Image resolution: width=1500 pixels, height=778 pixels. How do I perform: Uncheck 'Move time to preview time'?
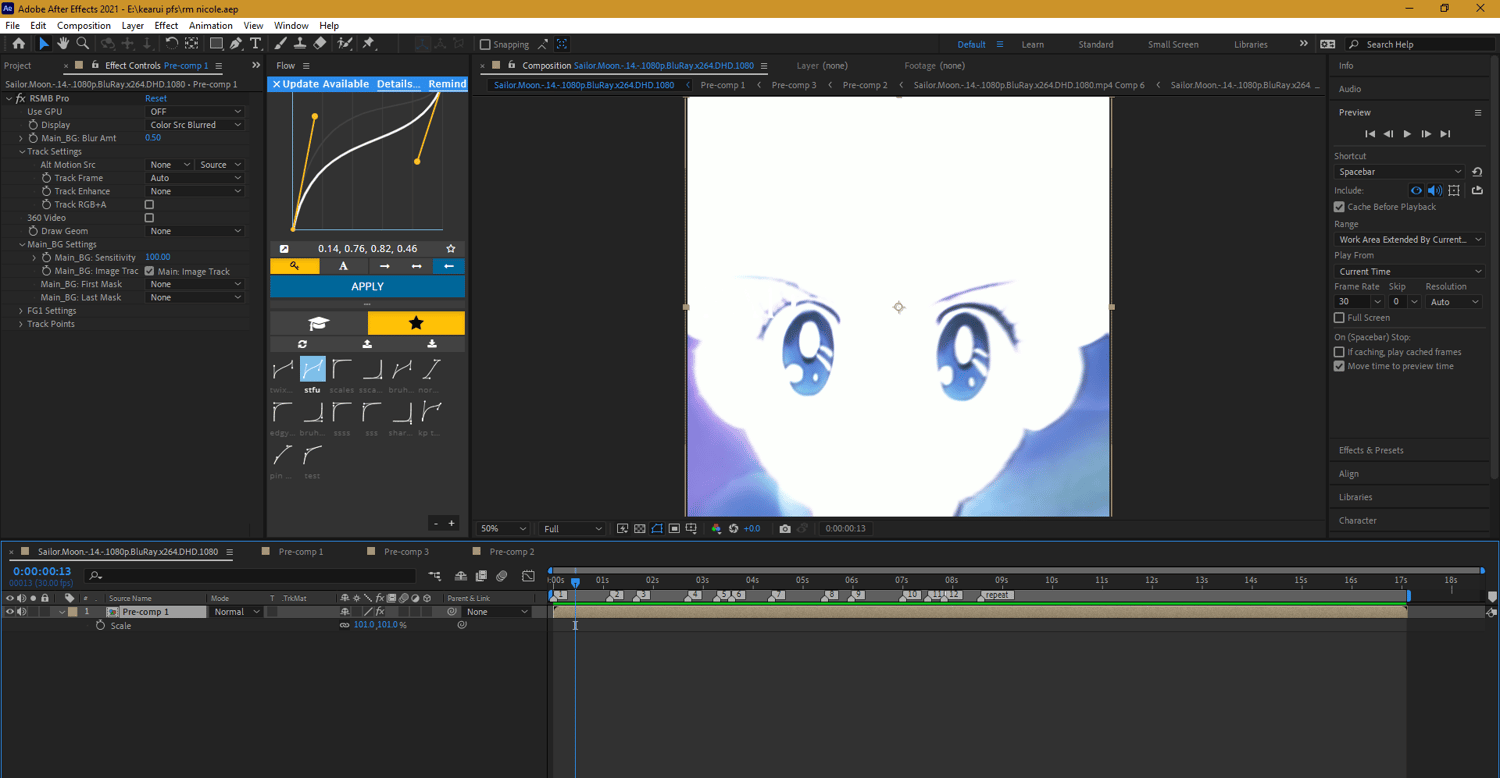(1339, 366)
